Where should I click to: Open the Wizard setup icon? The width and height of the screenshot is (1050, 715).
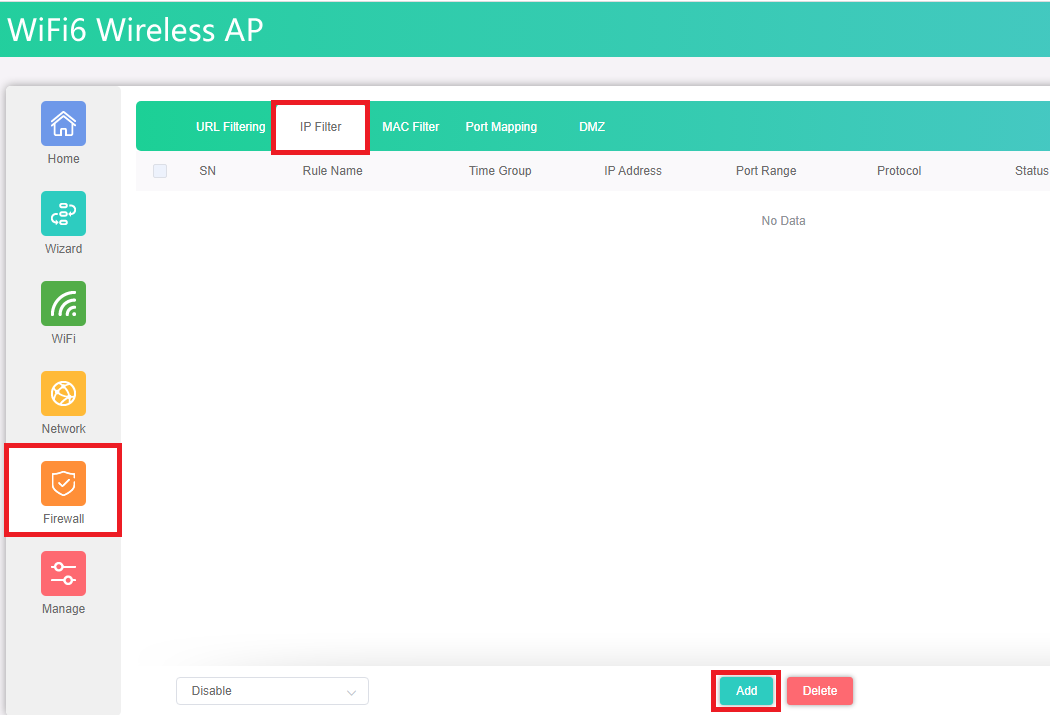(x=63, y=214)
